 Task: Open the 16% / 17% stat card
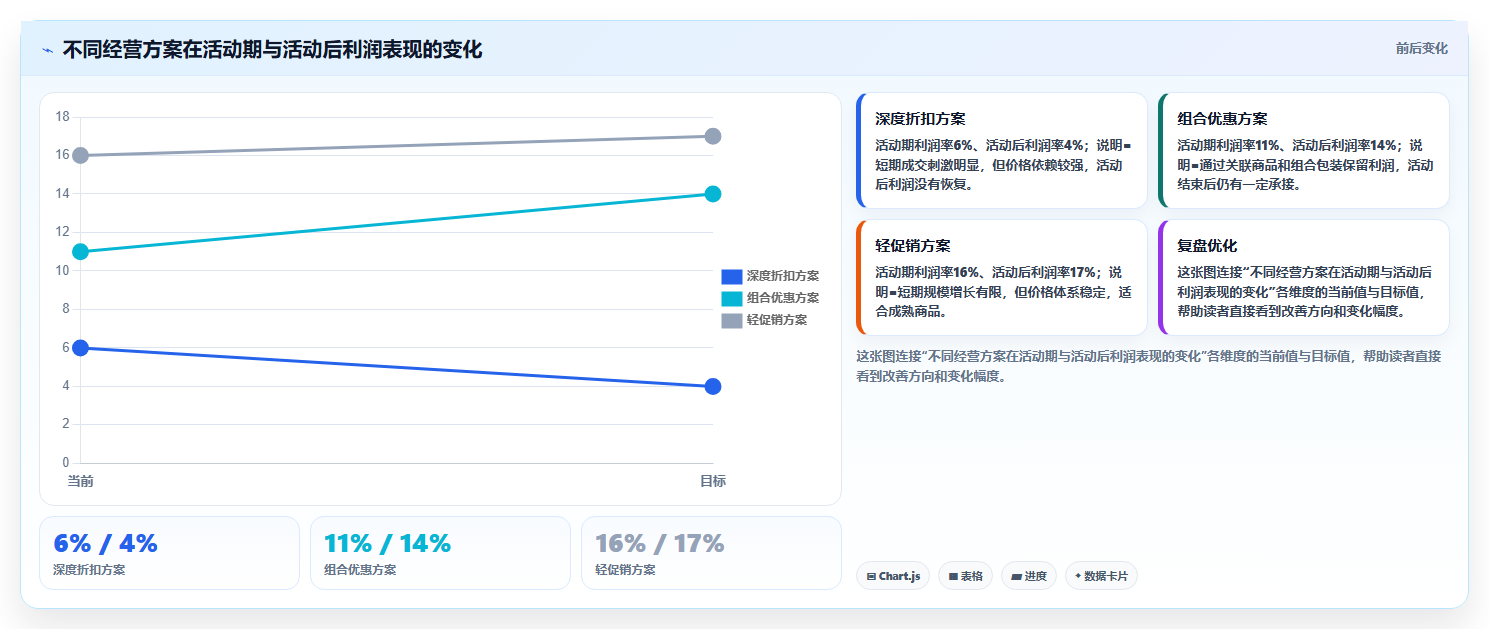[x=711, y=553]
